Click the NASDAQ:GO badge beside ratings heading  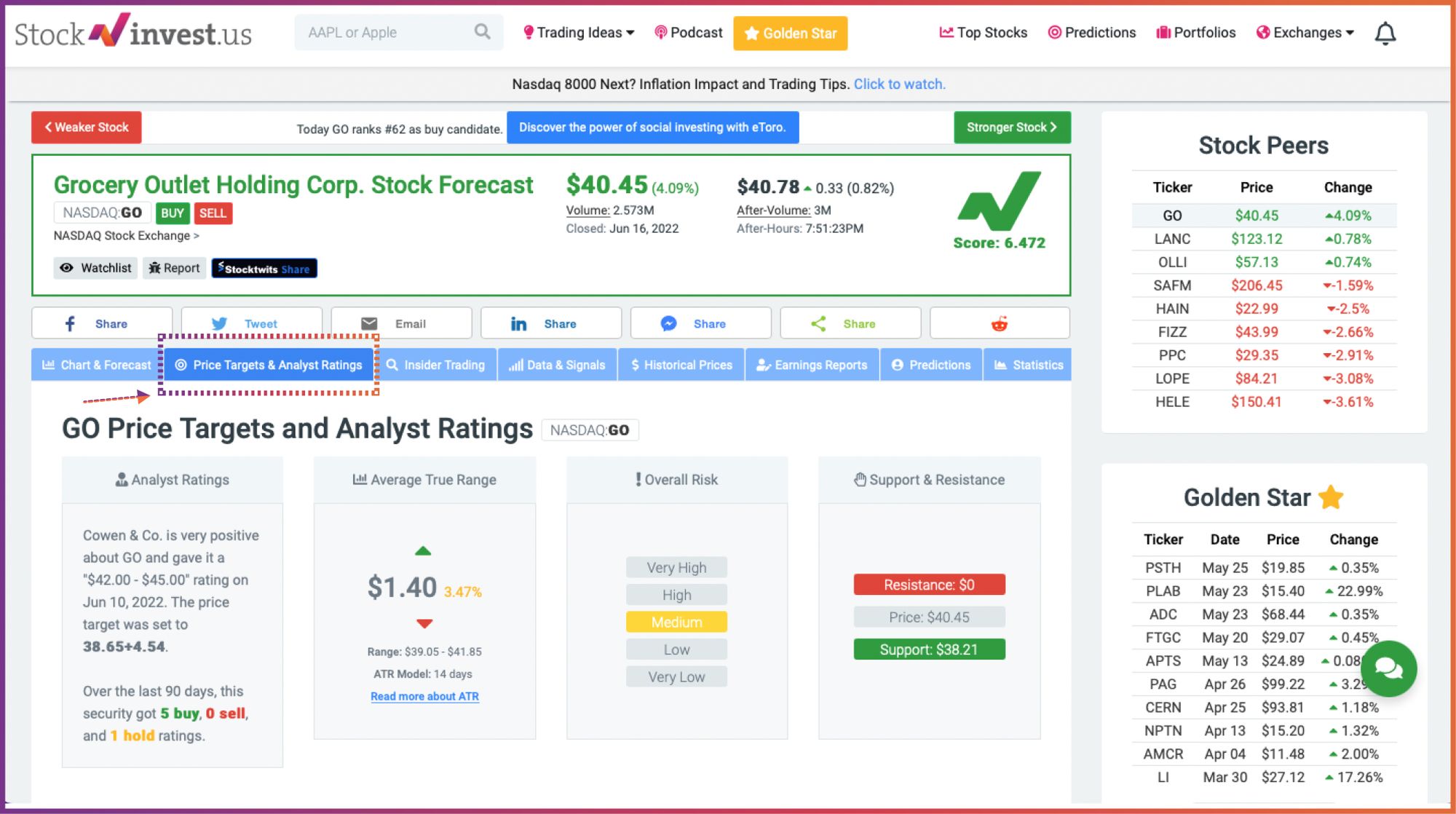tap(590, 430)
